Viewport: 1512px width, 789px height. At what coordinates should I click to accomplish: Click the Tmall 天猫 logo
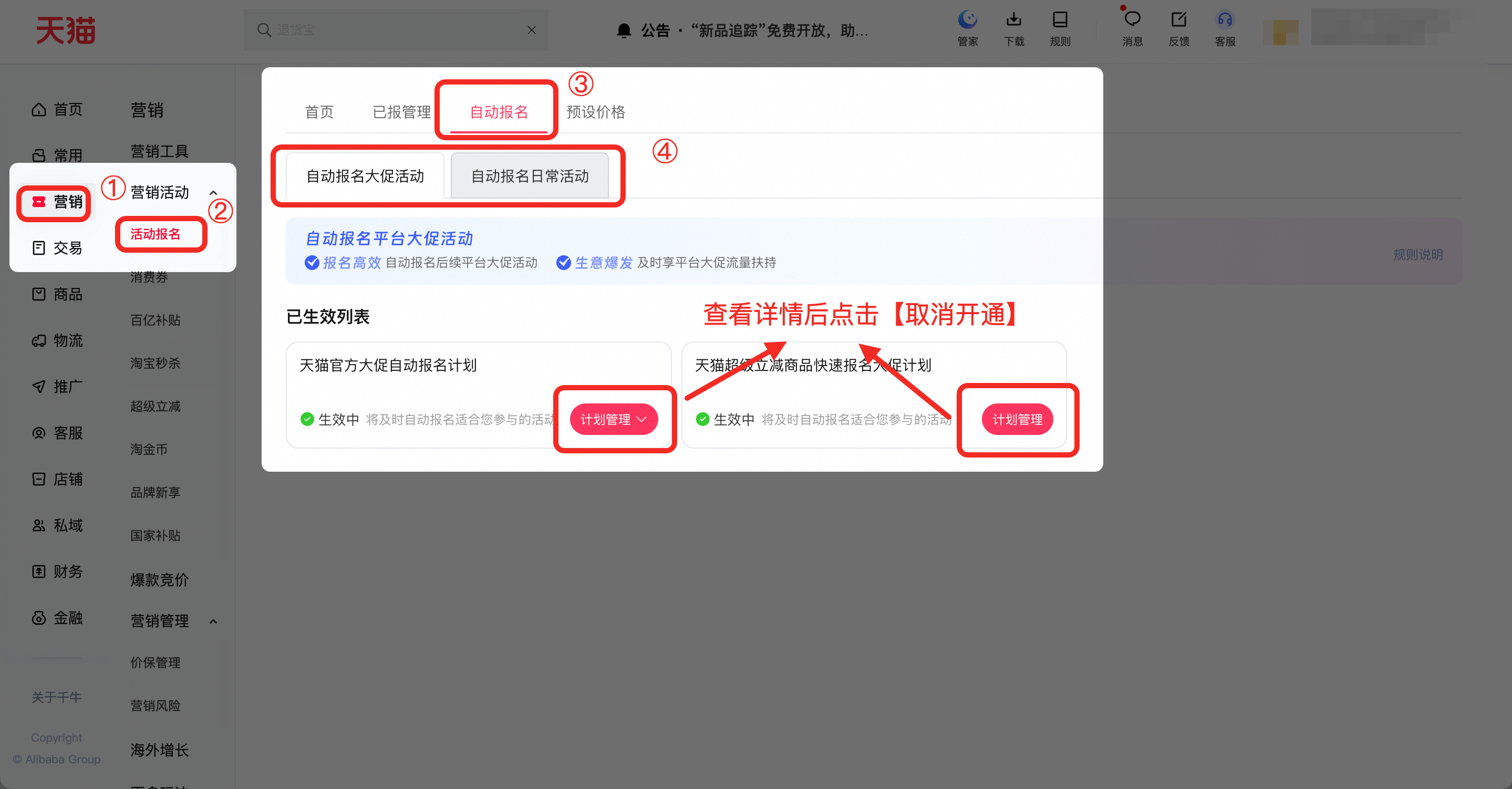[66, 30]
